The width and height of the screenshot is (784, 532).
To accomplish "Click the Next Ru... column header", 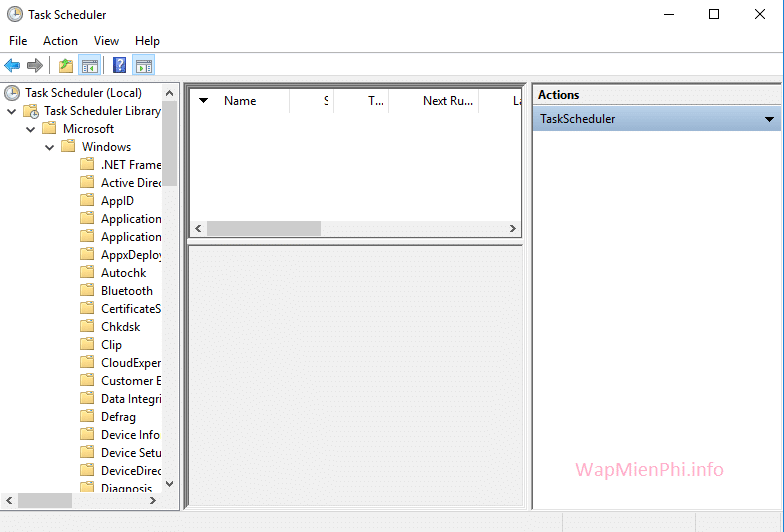I will pyautogui.click(x=434, y=101).
